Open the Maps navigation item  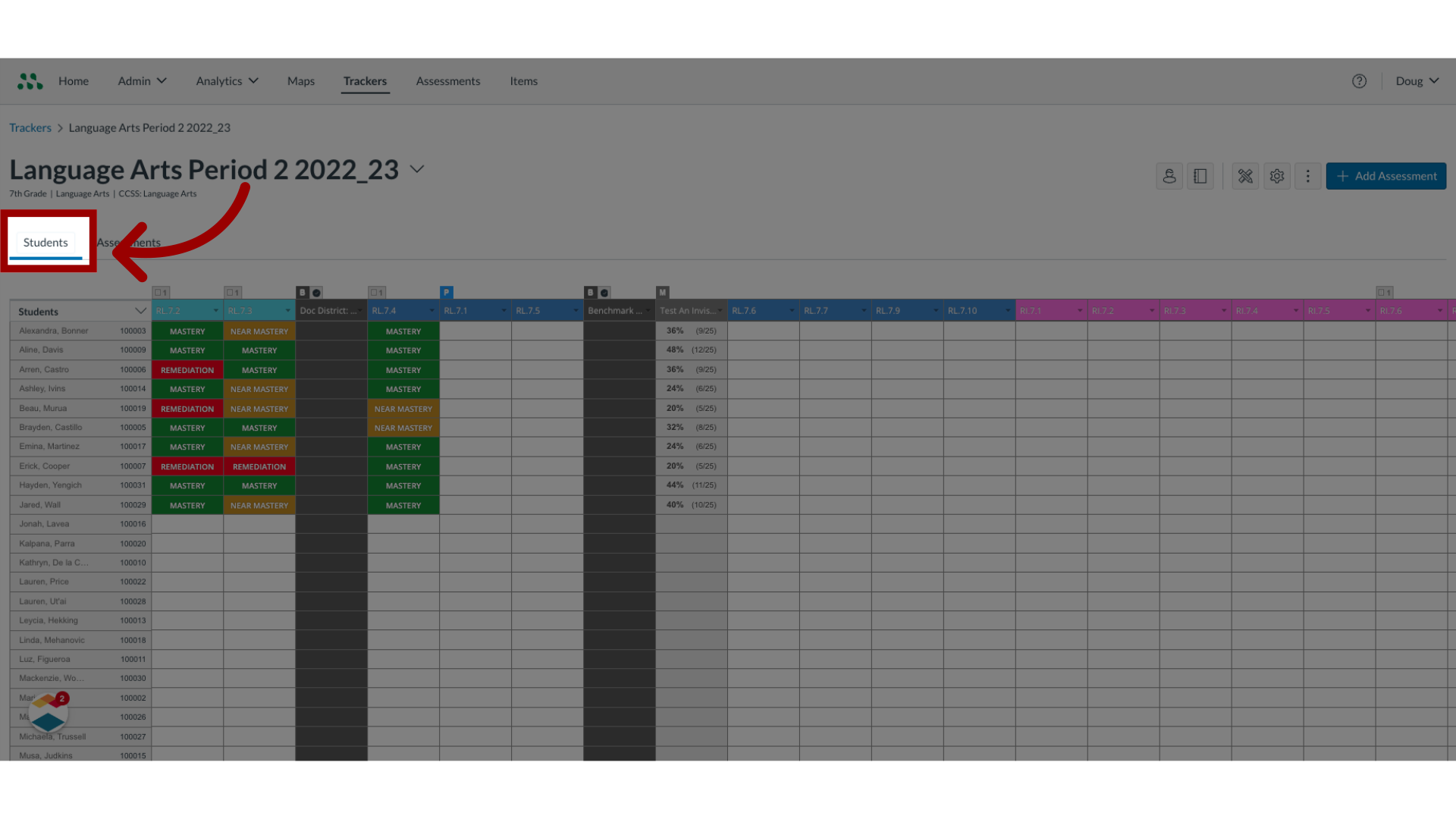tap(300, 80)
